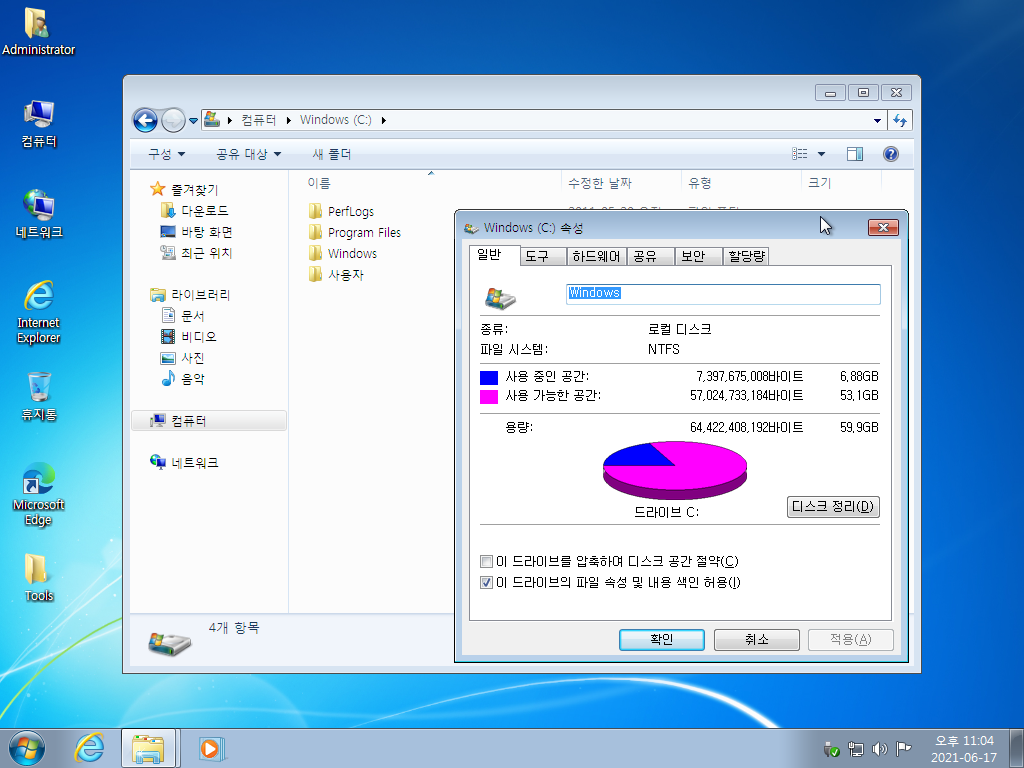Select the 일반 tab
This screenshot has height=768, width=1024.
pos(494,255)
